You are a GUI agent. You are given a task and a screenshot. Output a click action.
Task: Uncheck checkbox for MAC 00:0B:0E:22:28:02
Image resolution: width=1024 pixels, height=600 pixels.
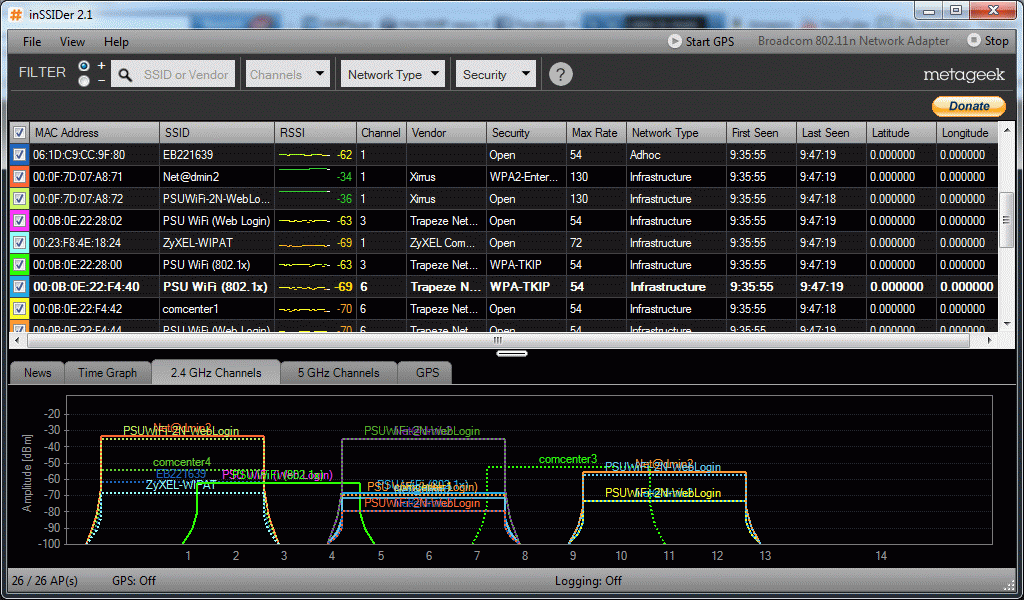click(20, 221)
